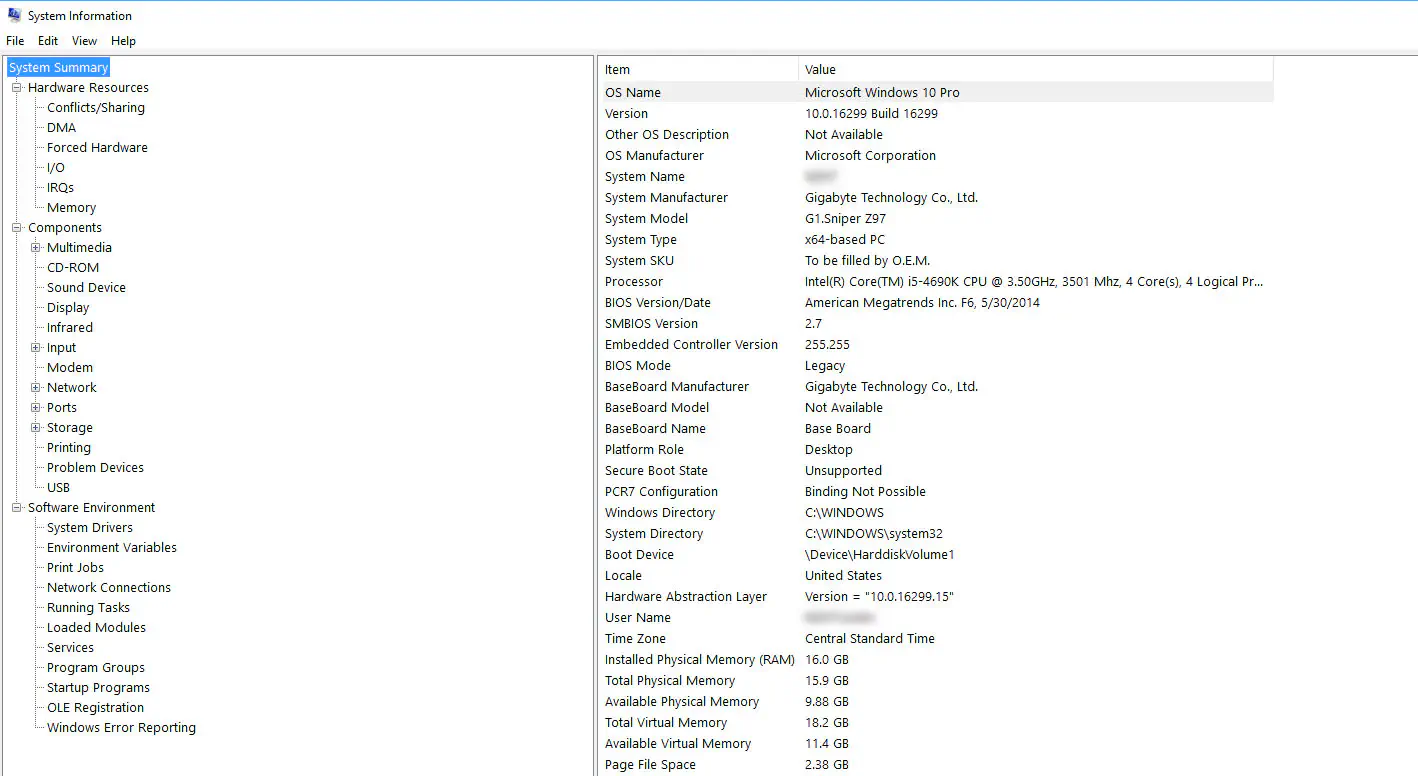Select the Modem component
The height and width of the screenshot is (776, 1418).
pyautogui.click(x=70, y=367)
